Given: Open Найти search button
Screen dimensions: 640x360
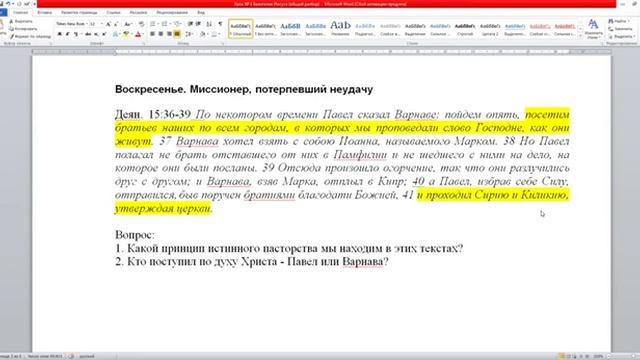Looking at the screenshot, I should 618,21.
